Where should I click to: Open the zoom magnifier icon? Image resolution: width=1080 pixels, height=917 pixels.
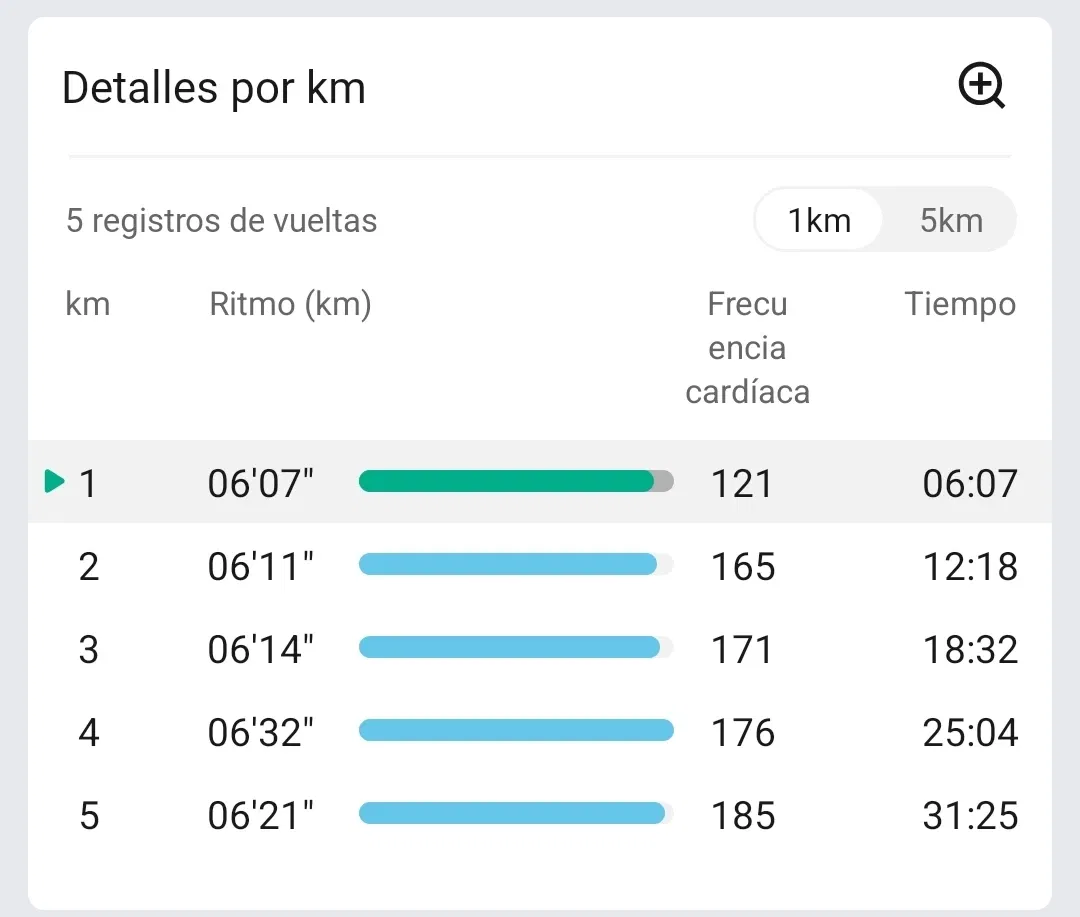[982, 86]
